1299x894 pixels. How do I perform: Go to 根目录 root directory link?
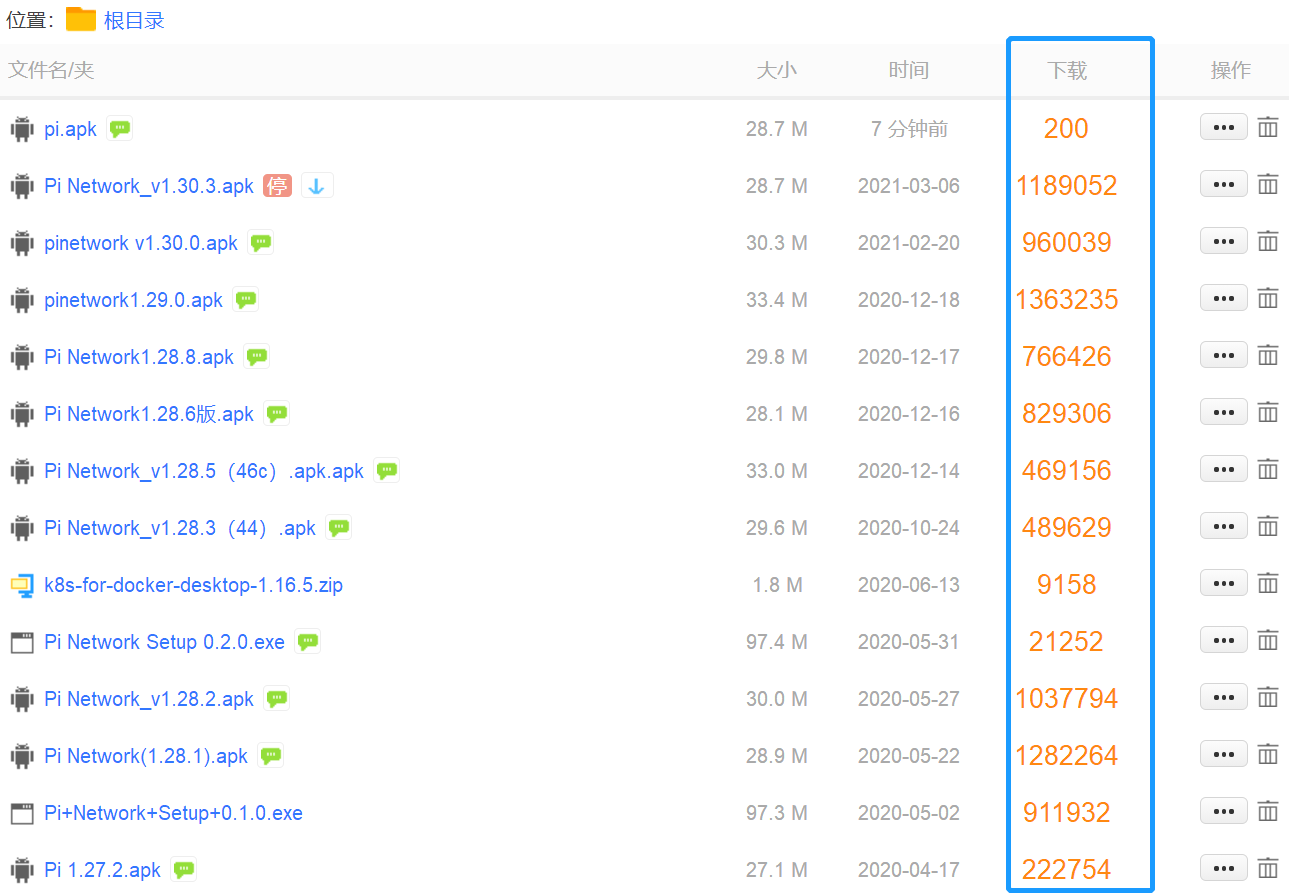134,20
